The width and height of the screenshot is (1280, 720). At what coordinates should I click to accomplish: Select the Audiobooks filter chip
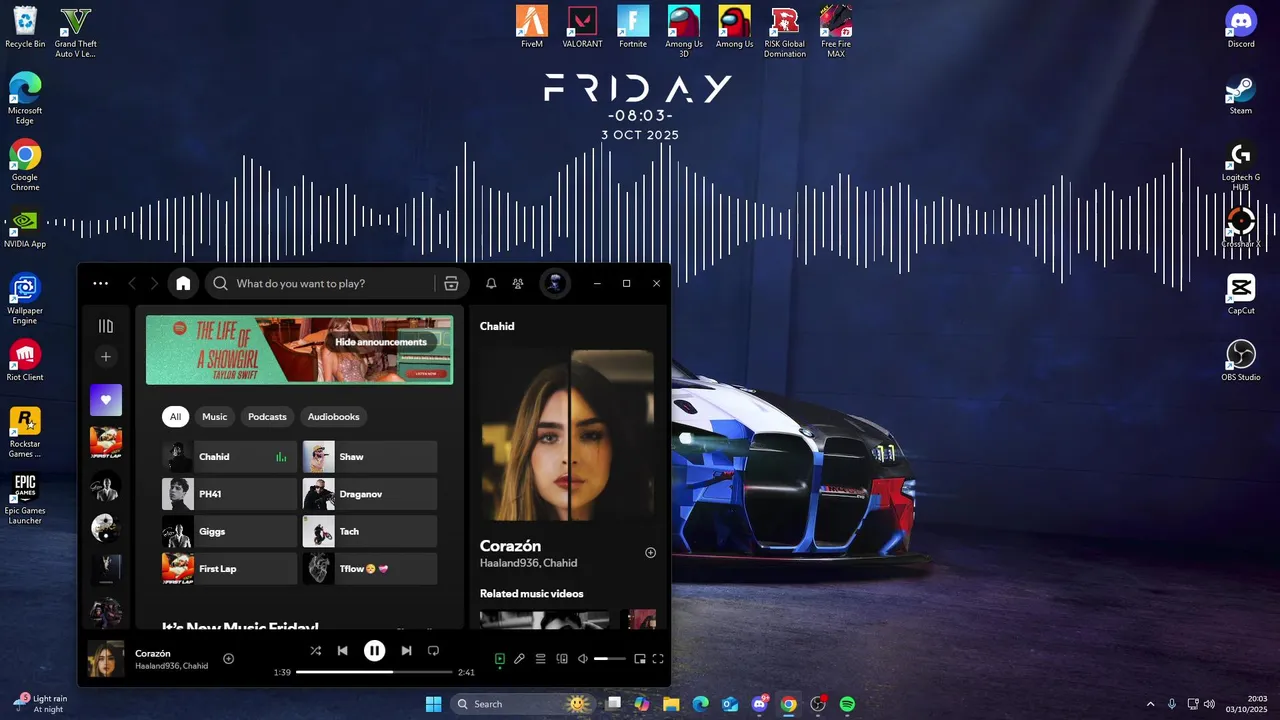coord(334,417)
